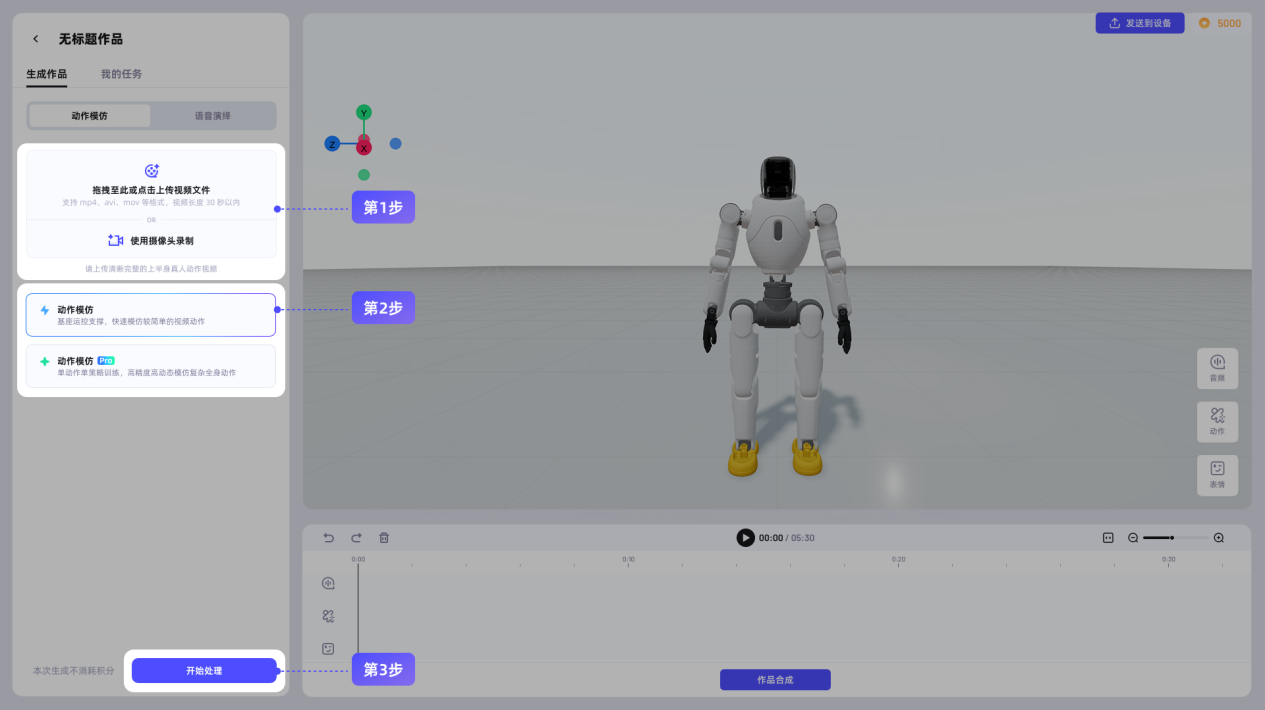
Task: Click the trash delete icon in timeline toolbar
Action: 384,538
